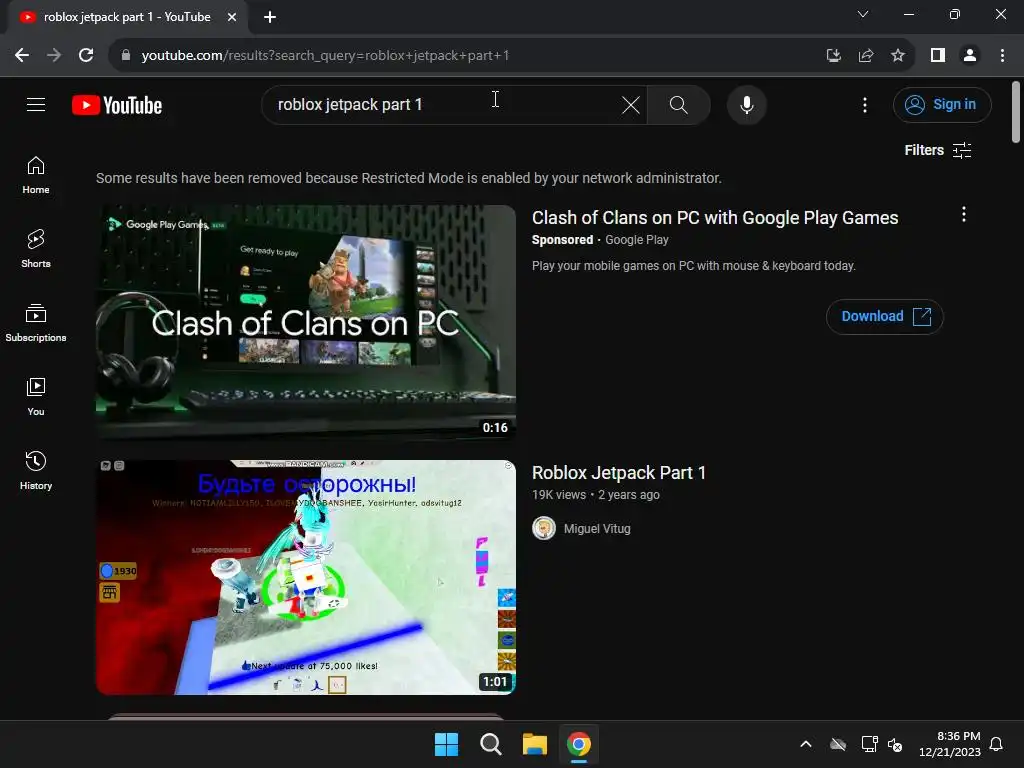Viewport: 1024px width, 768px height.
Task: Open a new browser tab
Action: coord(270,18)
